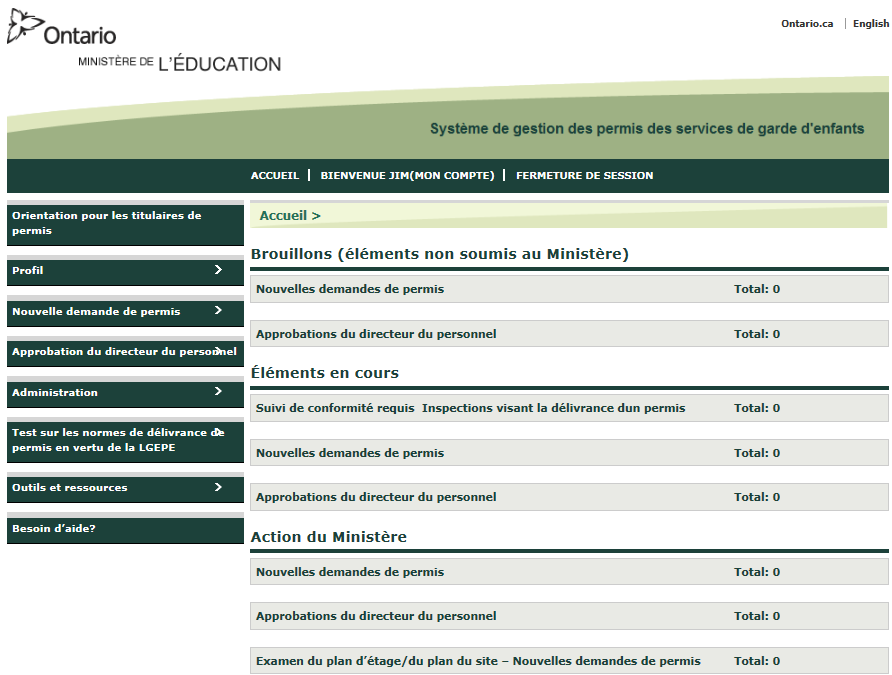
Task: Open the Besoin d'aide? menu item
Action: (x=125, y=530)
